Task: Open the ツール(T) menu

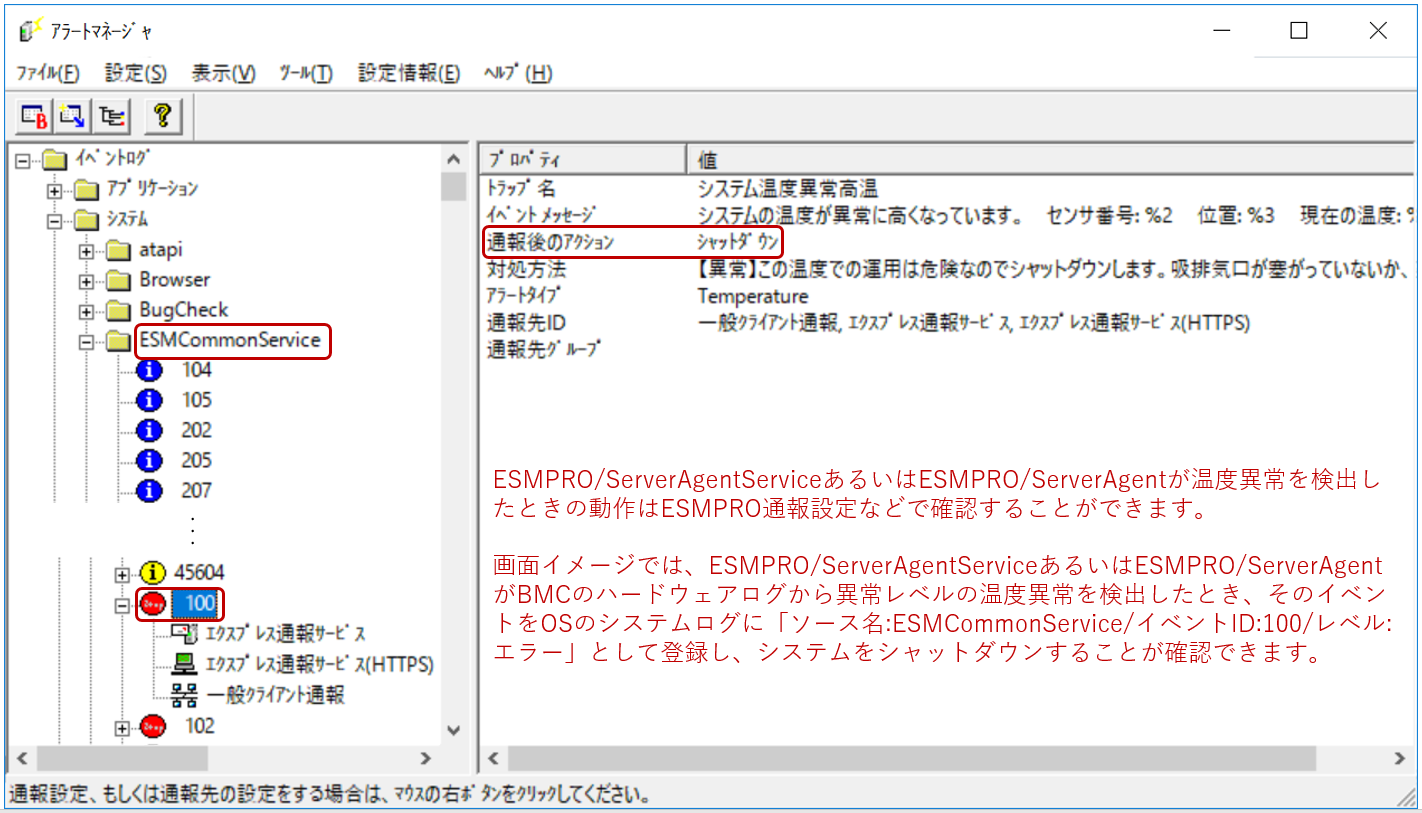Action: click(x=306, y=73)
